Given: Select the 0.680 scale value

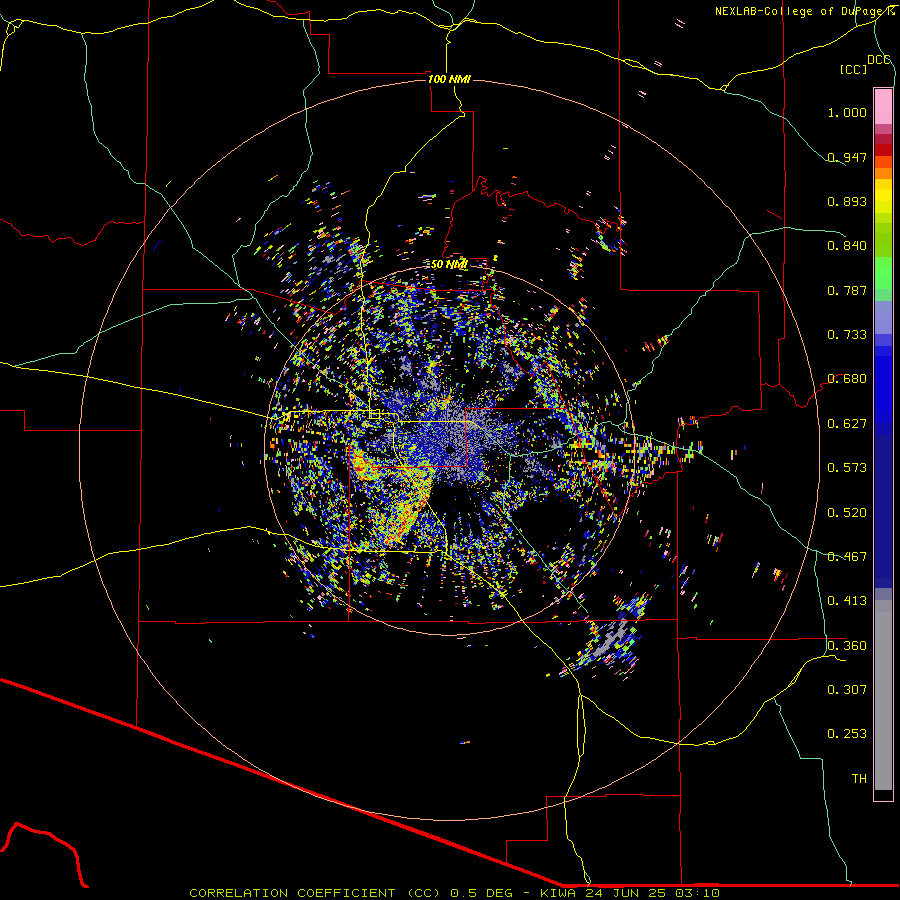Looking at the screenshot, I should pyautogui.click(x=847, y=379).
